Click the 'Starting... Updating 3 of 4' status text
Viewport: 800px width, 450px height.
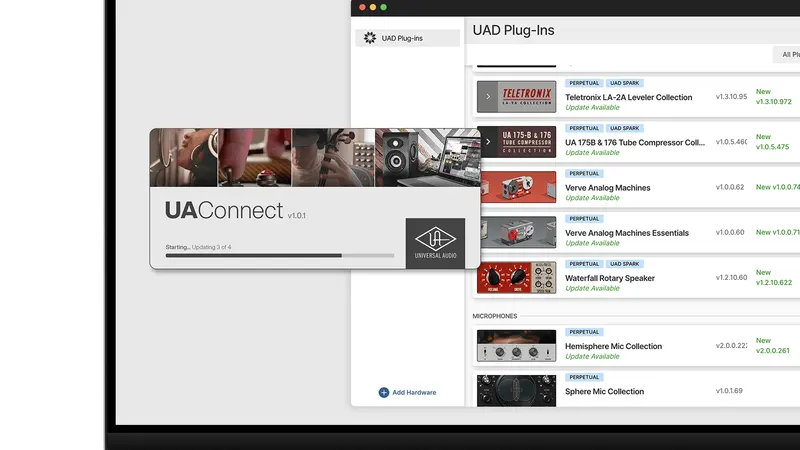pos(198,247)
